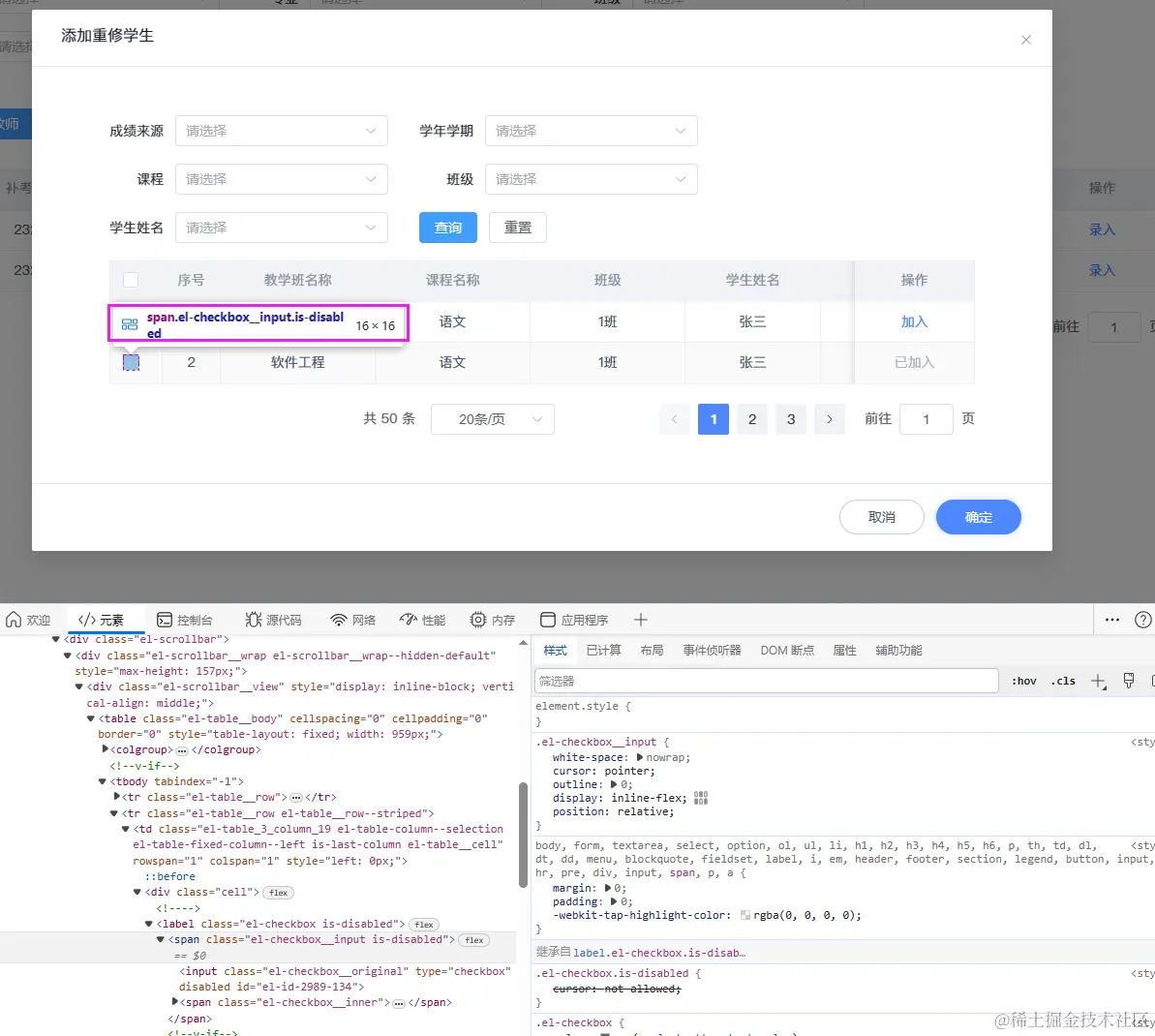Viewport: 1155px width, 1036px height.
Task: Switch to the 源代码 devtools tab
Action: click(273, 620)
